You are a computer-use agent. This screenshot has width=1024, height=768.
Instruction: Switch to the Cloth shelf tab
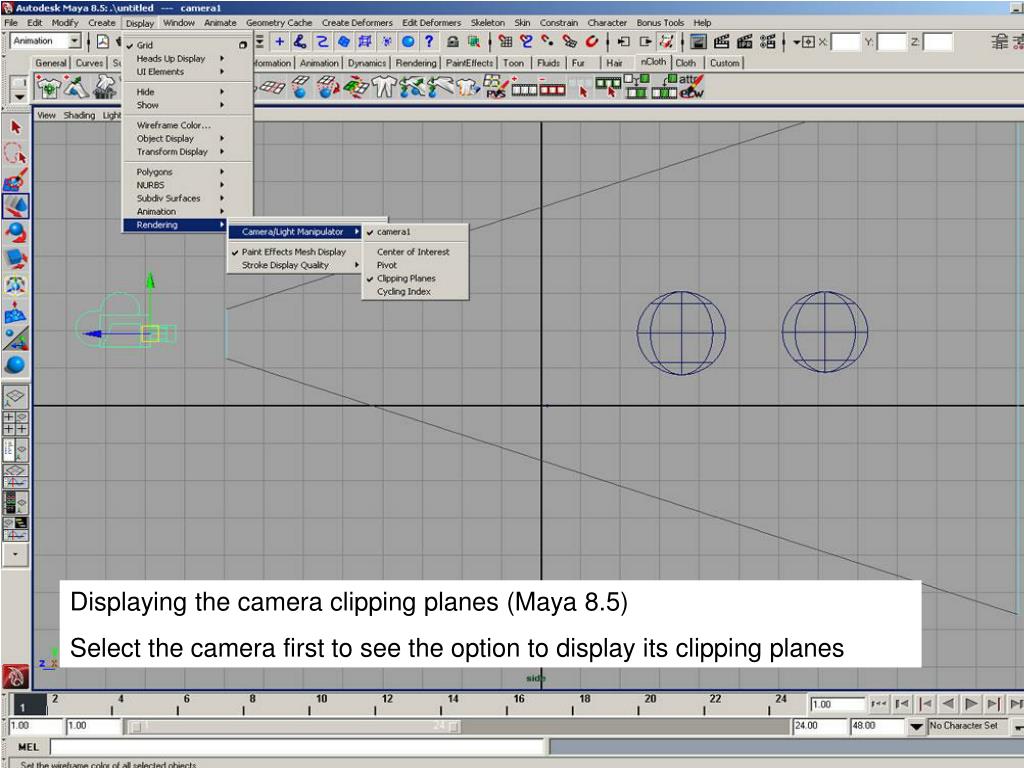(x=685, y=63)
